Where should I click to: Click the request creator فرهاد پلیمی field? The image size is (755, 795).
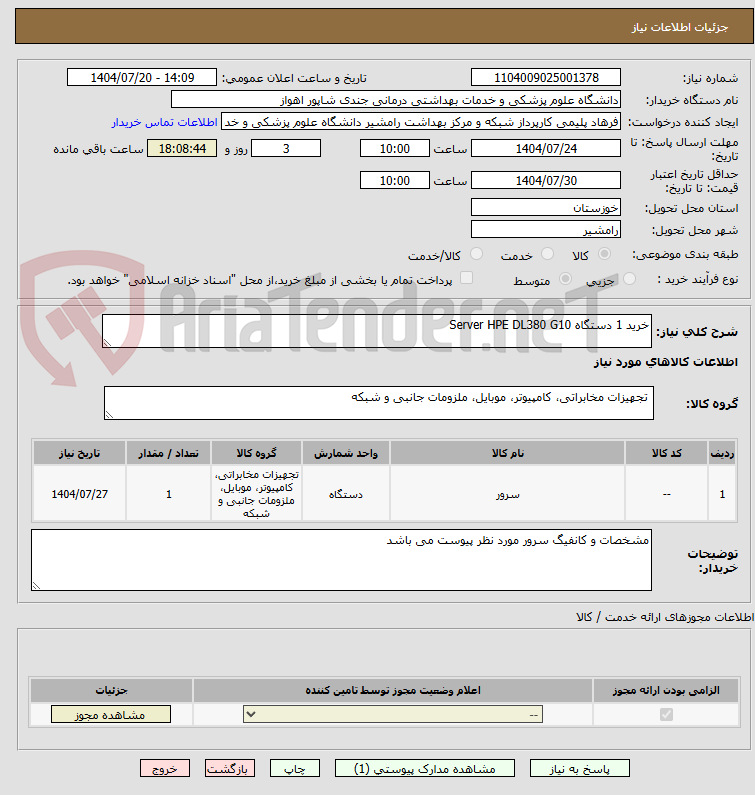tap(421, 122)
